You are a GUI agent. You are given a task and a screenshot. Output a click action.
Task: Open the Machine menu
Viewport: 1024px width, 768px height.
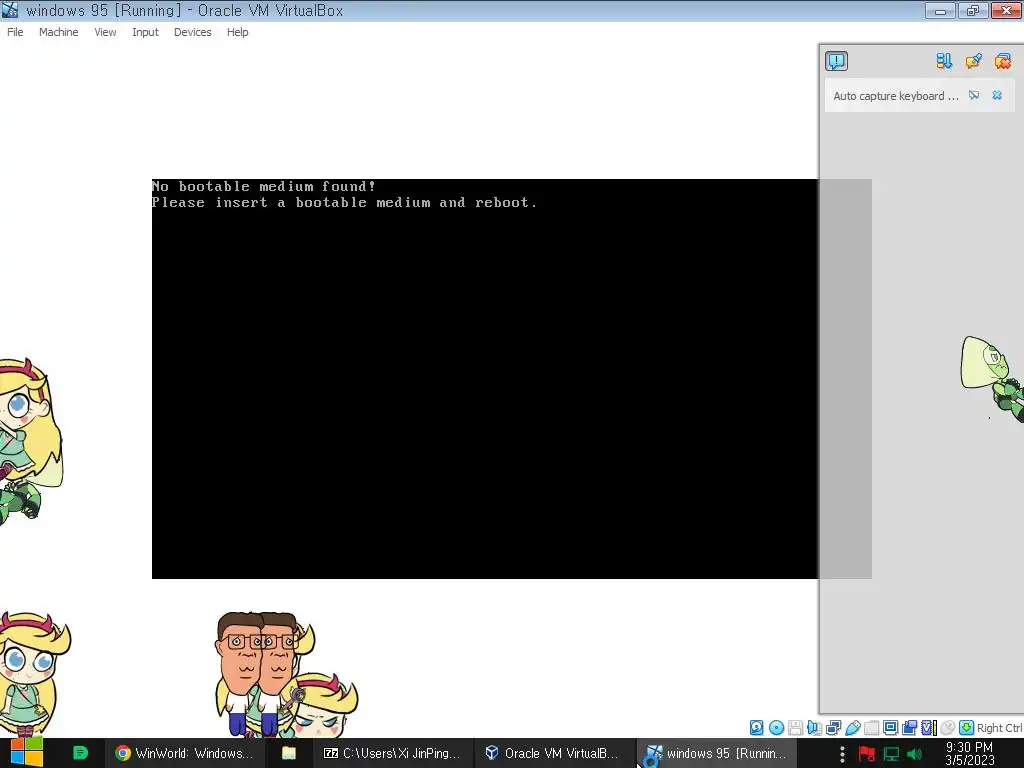point(58,32)
